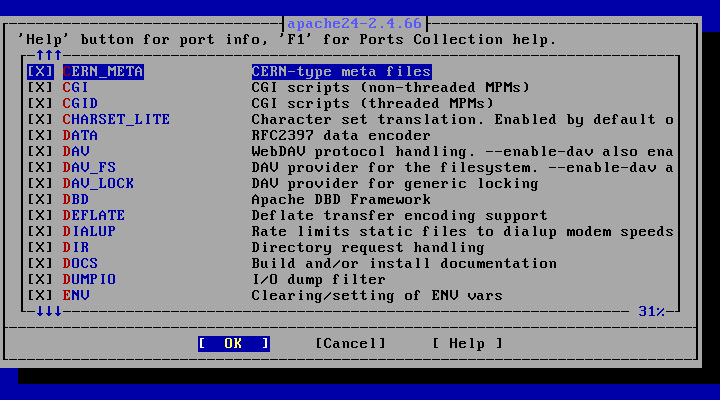The width and height of the screenshot is (720, 400).
Task: Disable the DATA option checkbox
Action: pos(40,135)
